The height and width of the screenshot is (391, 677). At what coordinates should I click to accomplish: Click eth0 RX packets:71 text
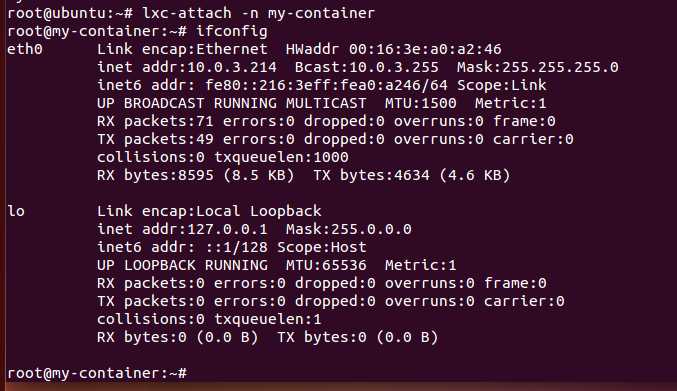pos(155,121)
